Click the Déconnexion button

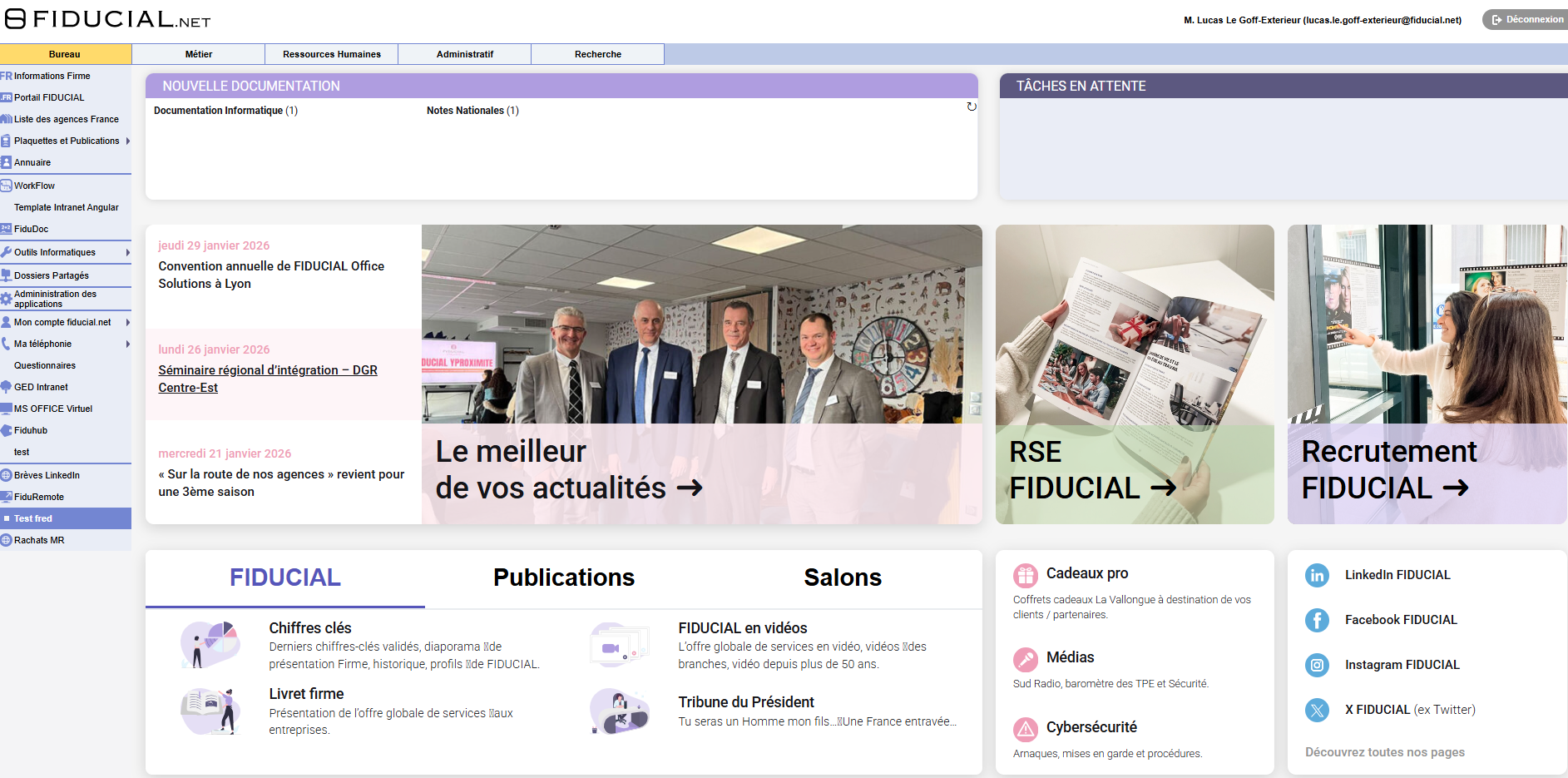click(1526, 18)
